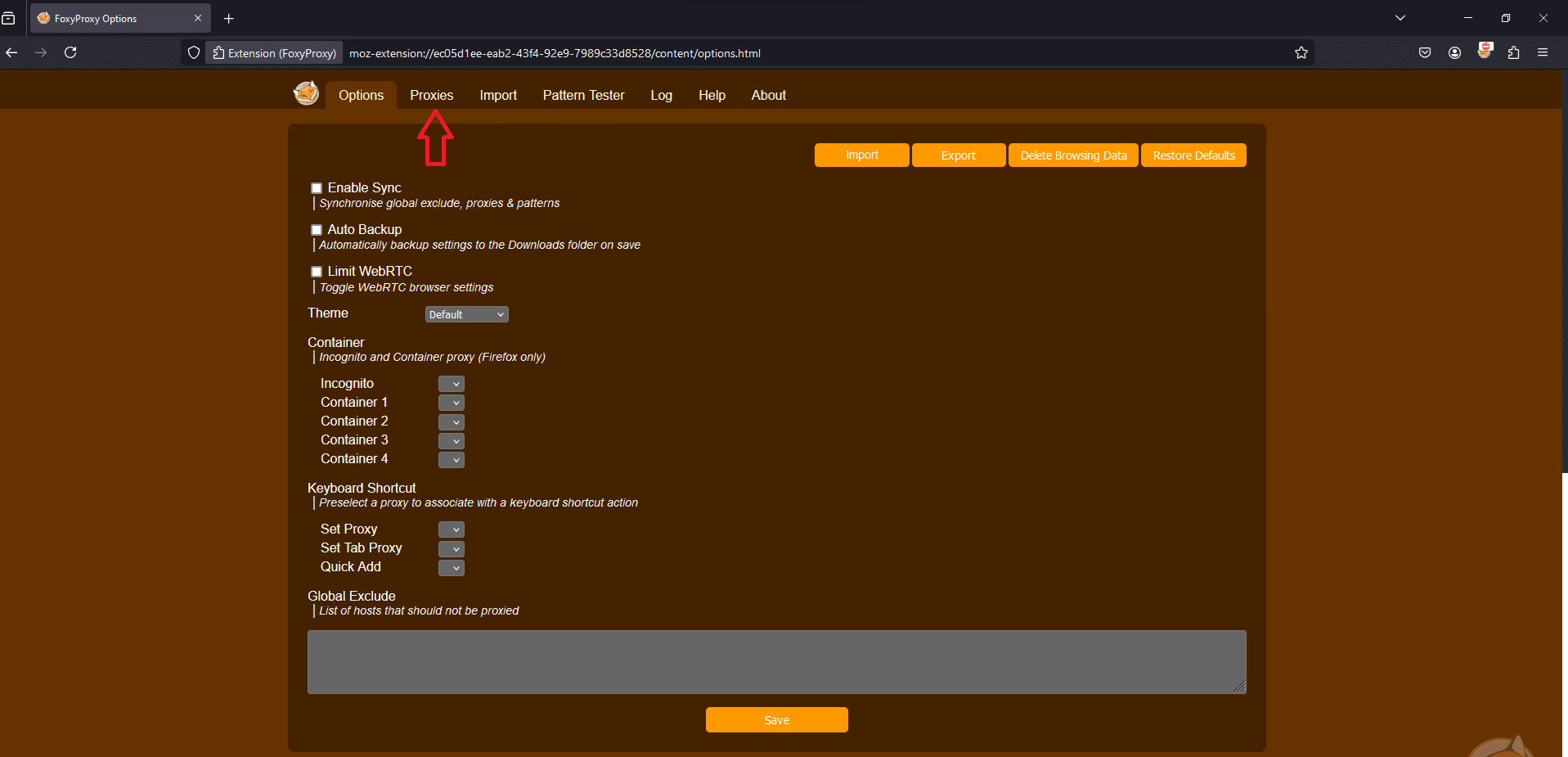The width and height of the screenshot is (1568, 757).
Task: Open the Pattern Tester tab
Action: 583,95
